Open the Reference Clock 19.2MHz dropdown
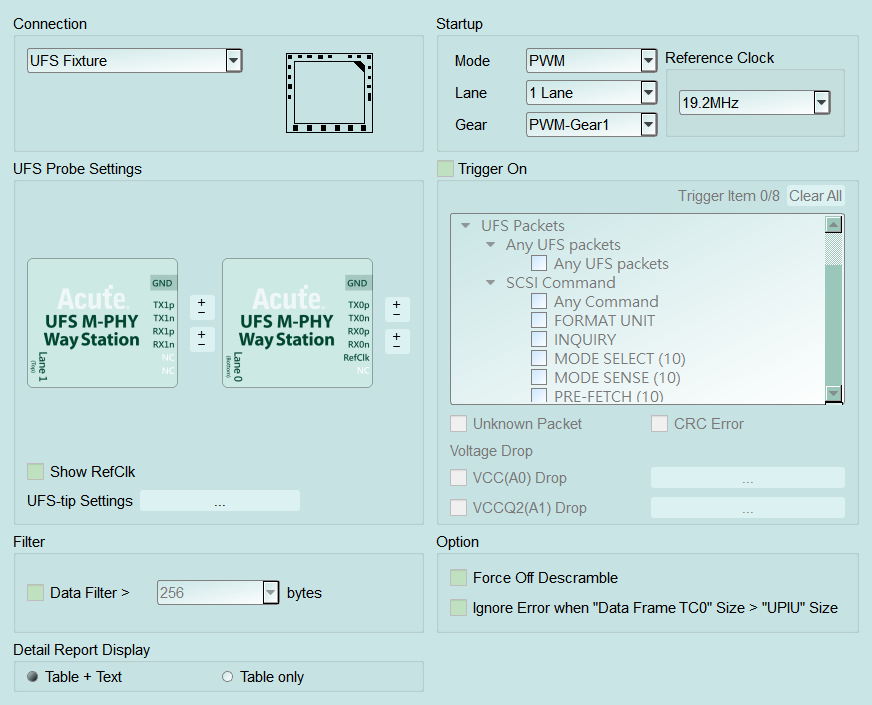 [x=755, y=103]
